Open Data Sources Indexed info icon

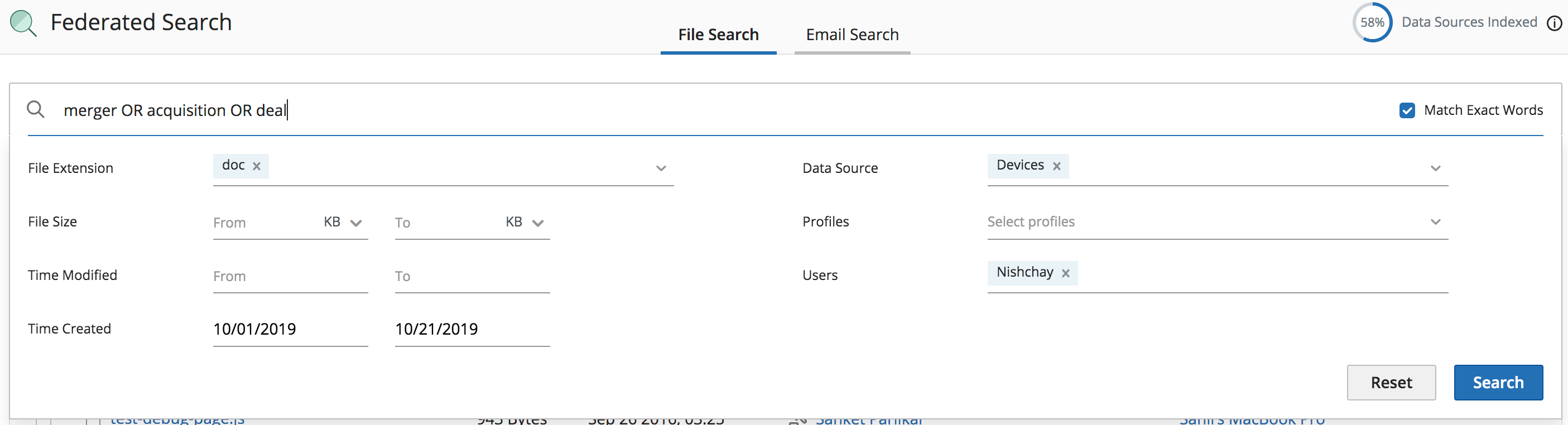(x=1554, y=23)
